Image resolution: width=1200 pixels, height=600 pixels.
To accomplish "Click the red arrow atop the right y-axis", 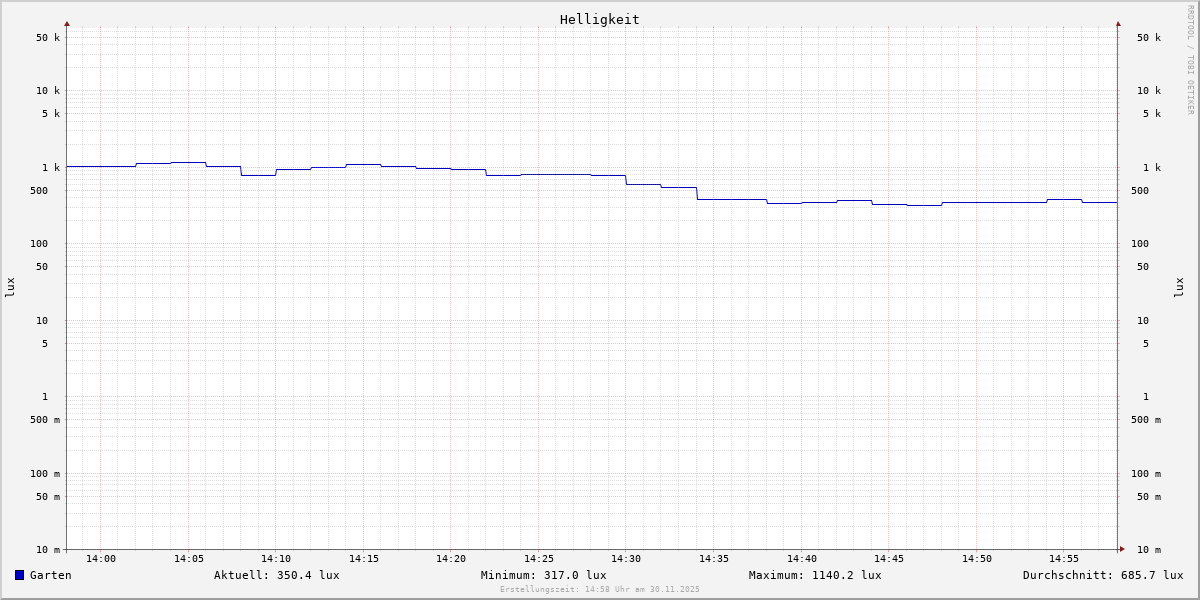I will [x=1118, y=23].
